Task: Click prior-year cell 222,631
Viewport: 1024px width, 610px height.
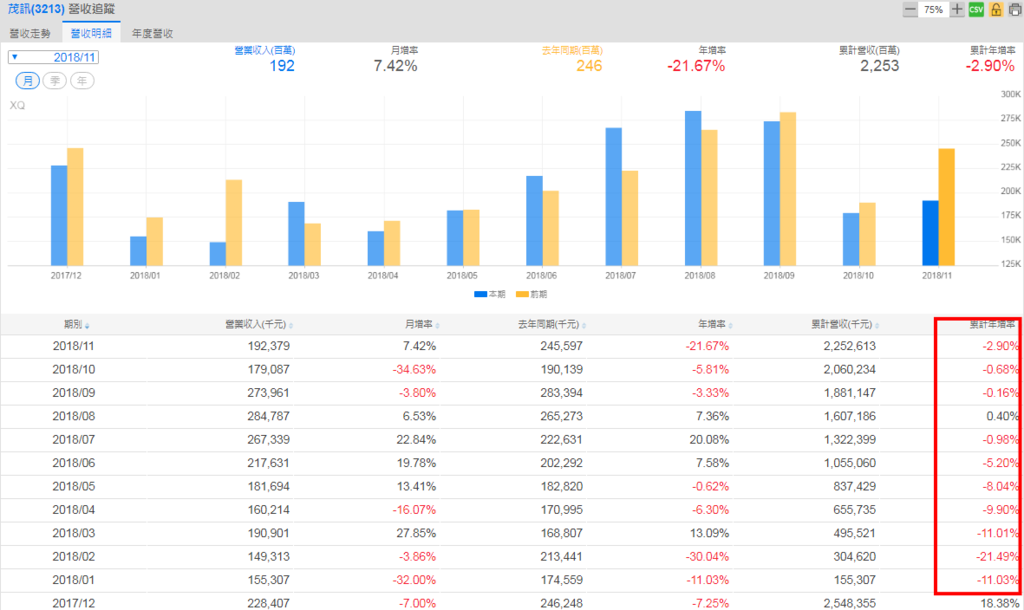Action: [x=562, y=440]
